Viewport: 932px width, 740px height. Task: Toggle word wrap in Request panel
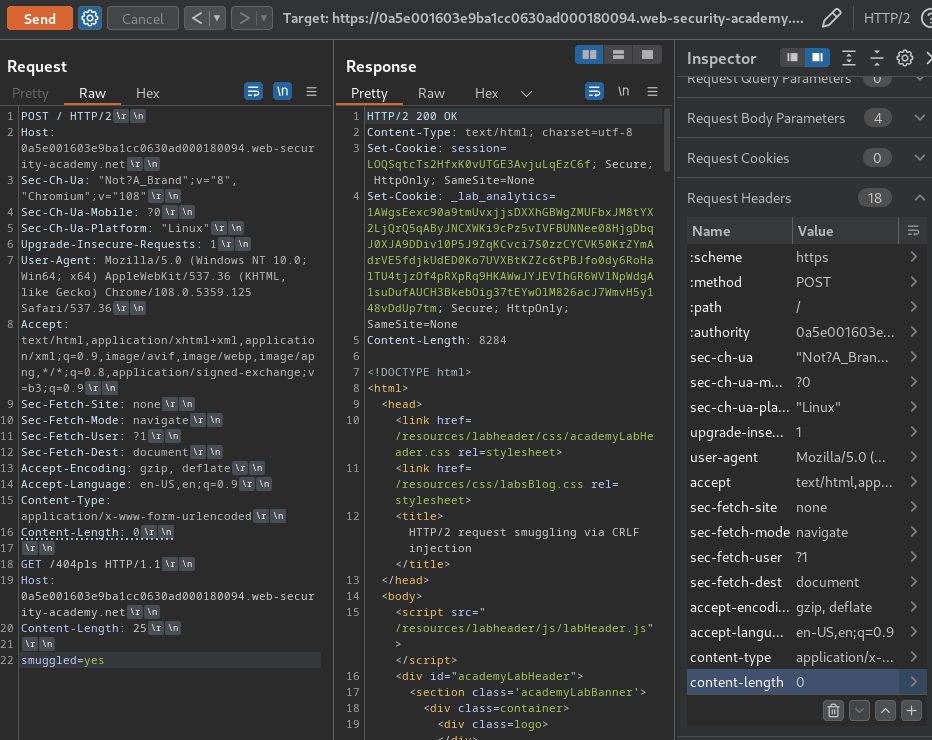253,92
